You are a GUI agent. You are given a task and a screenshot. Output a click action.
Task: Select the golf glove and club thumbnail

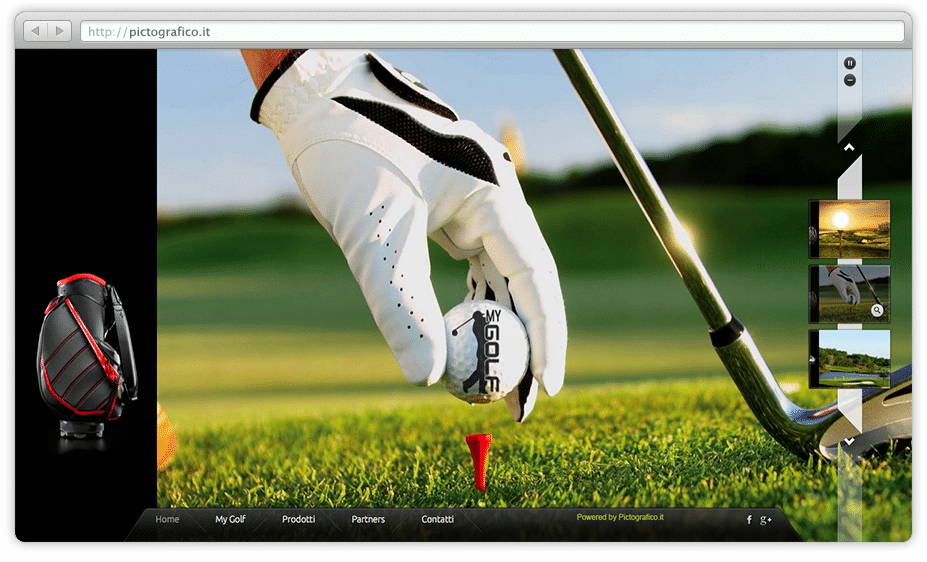coord(850,294)
